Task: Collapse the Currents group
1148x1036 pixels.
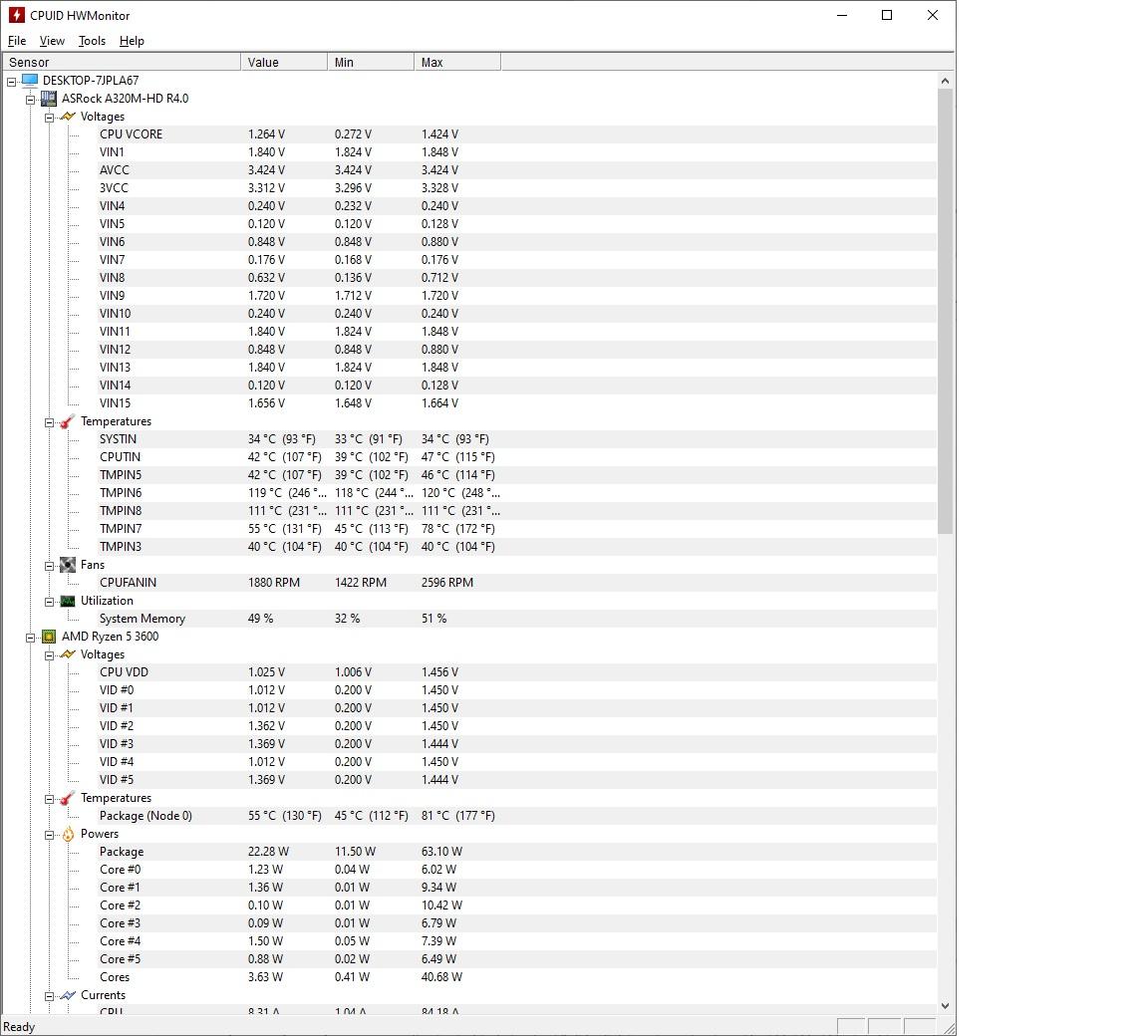Action: pos(49,996)
